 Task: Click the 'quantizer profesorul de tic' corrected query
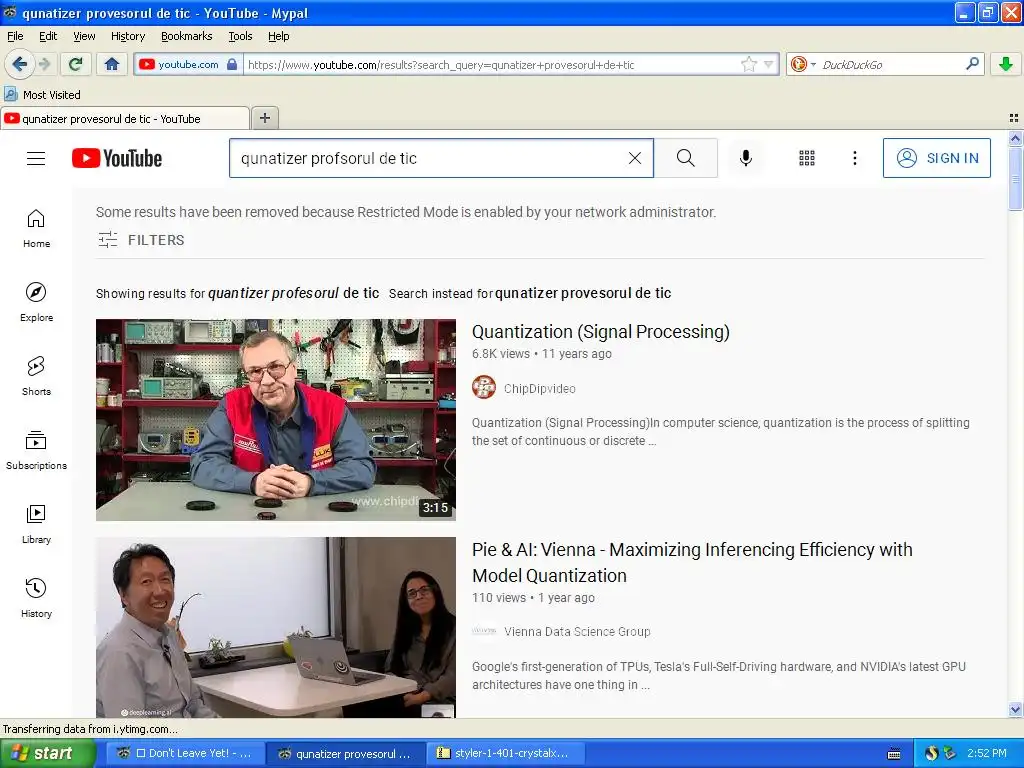pyautogui.click(x=293, y=293)
